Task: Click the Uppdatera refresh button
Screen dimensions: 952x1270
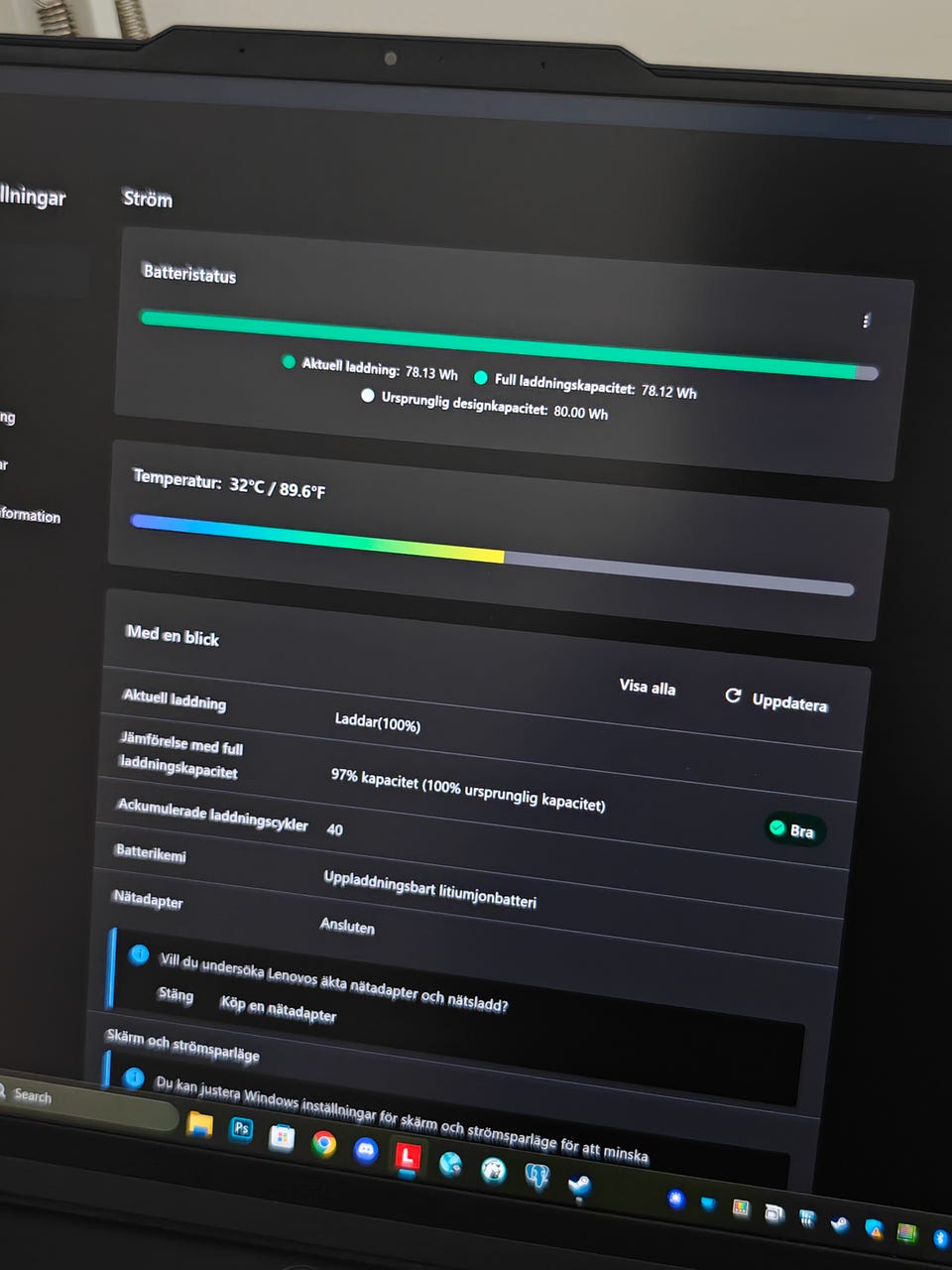Action: 776,700
